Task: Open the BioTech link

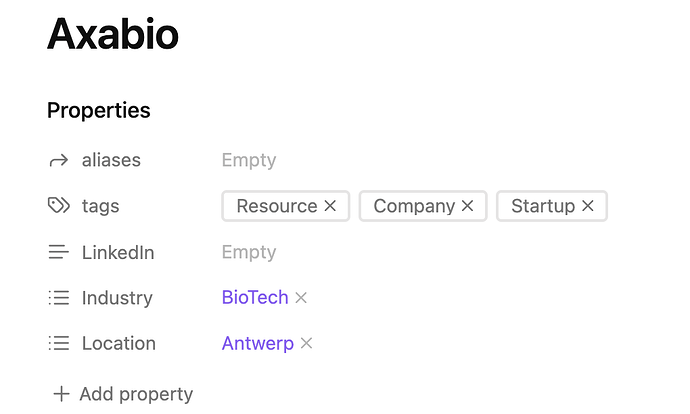Action: [255, 298]
